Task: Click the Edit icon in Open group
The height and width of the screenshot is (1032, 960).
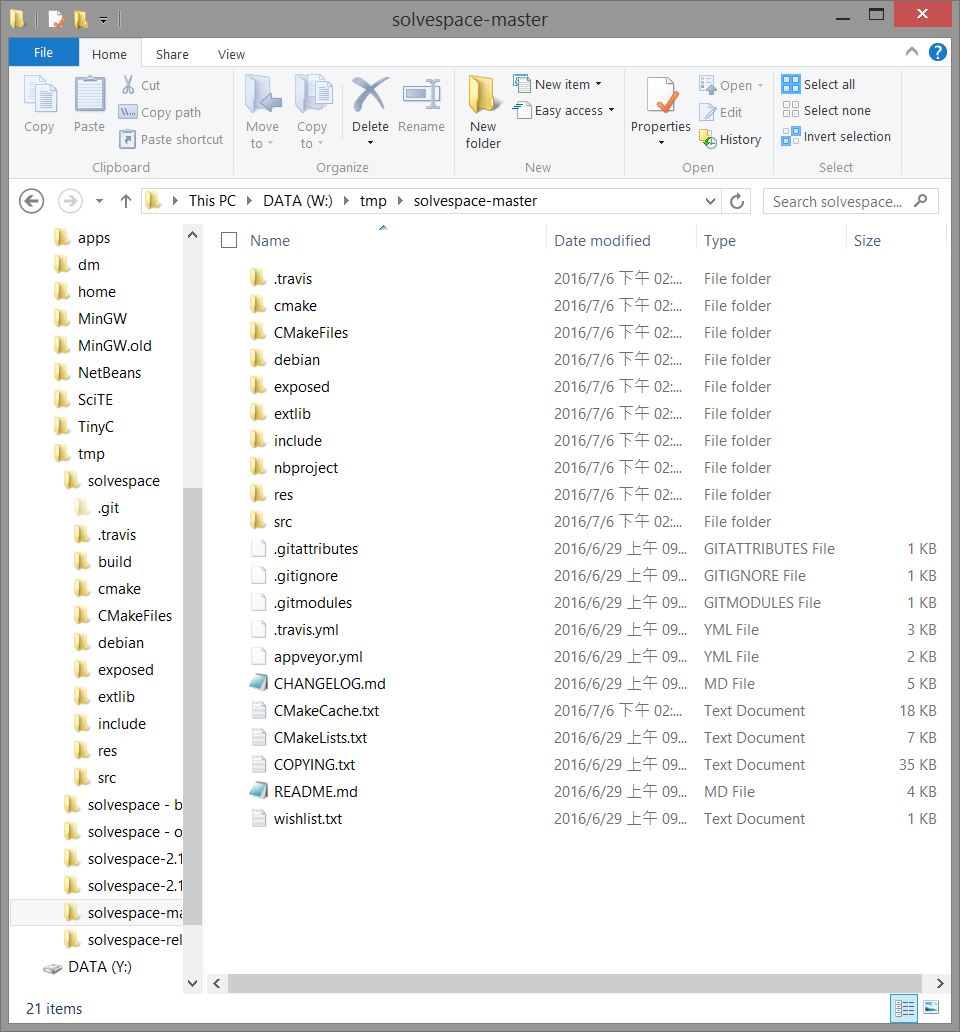Action: (707, 112)
